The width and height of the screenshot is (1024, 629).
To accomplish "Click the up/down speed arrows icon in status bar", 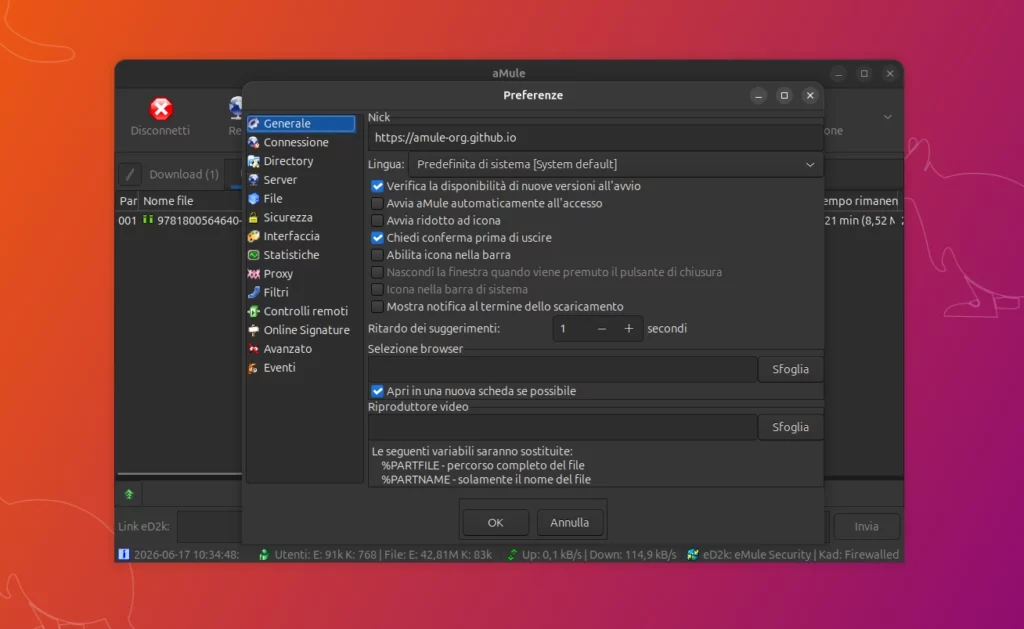I will point(512,555).
